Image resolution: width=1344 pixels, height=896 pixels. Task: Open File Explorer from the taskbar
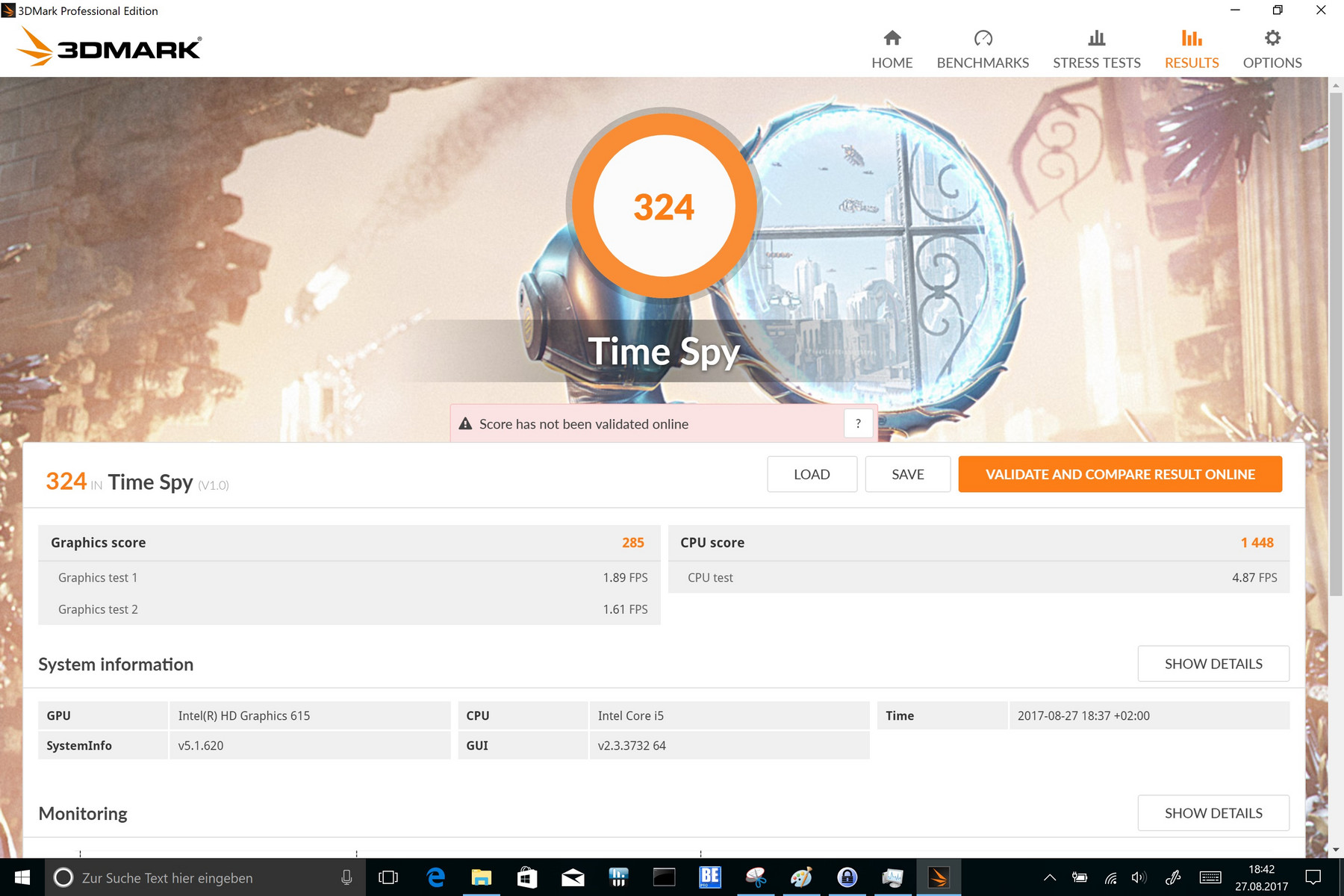click(x=482, y=877)
